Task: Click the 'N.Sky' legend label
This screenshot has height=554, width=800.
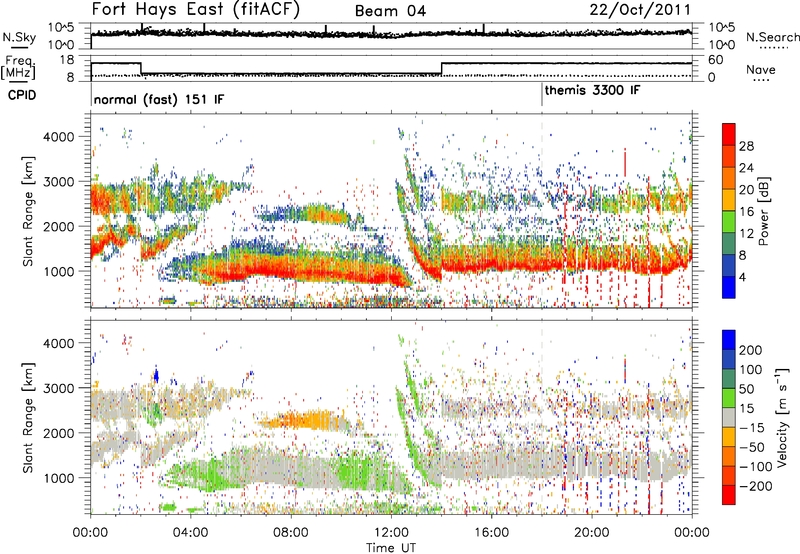Action: tap(19, 38)
